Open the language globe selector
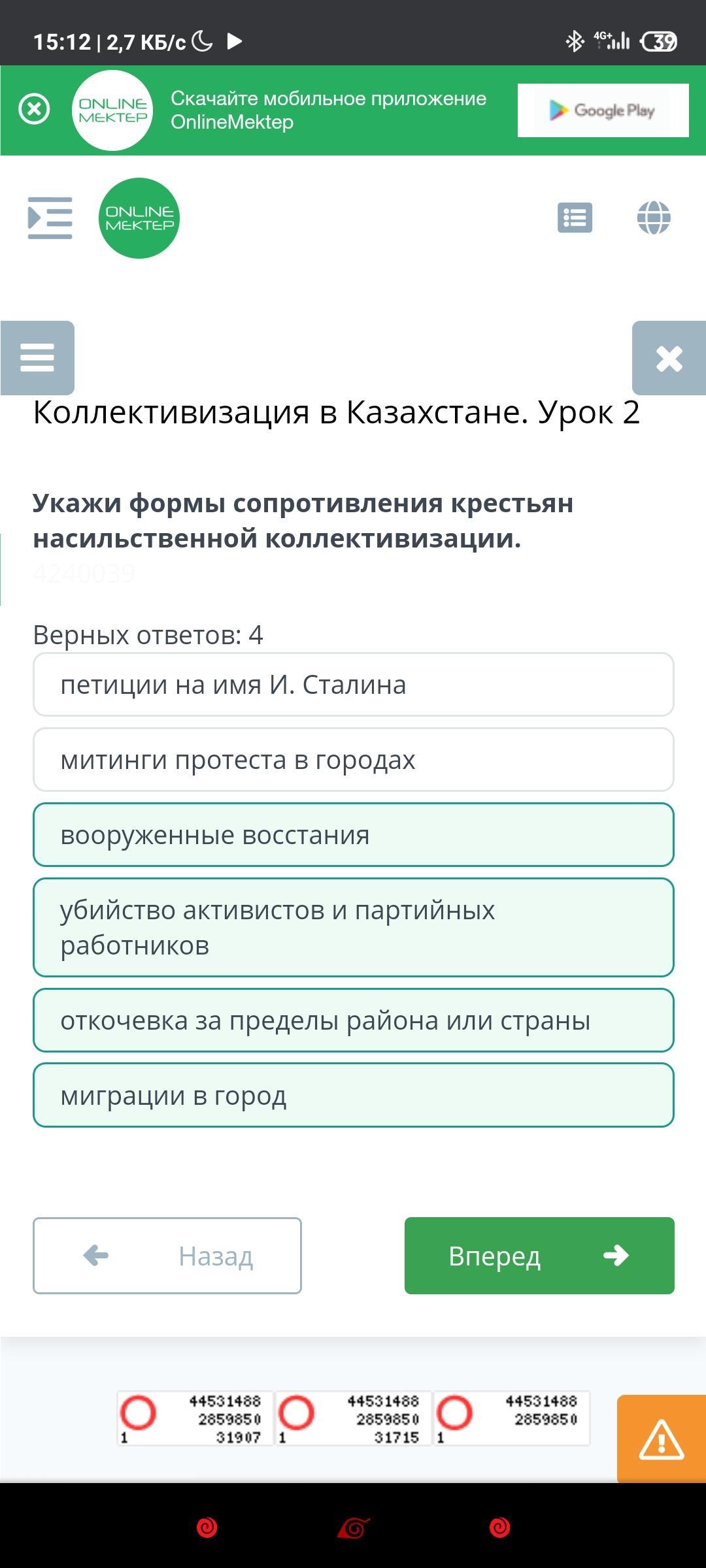706x1568 pixels. [x=654, y=218]
